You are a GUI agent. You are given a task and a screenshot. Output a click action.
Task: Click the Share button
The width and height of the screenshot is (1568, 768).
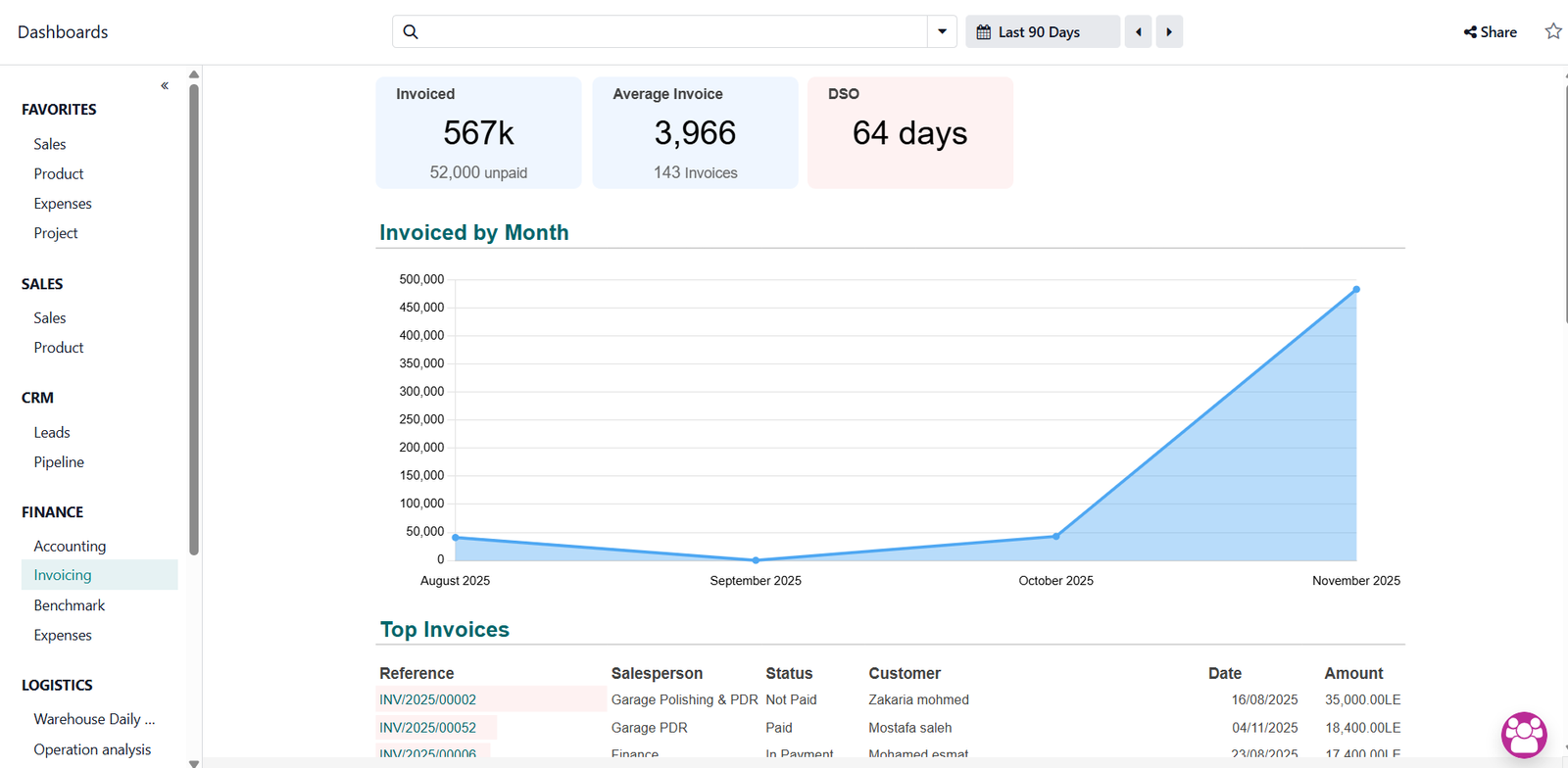[x=1490, y=32]
